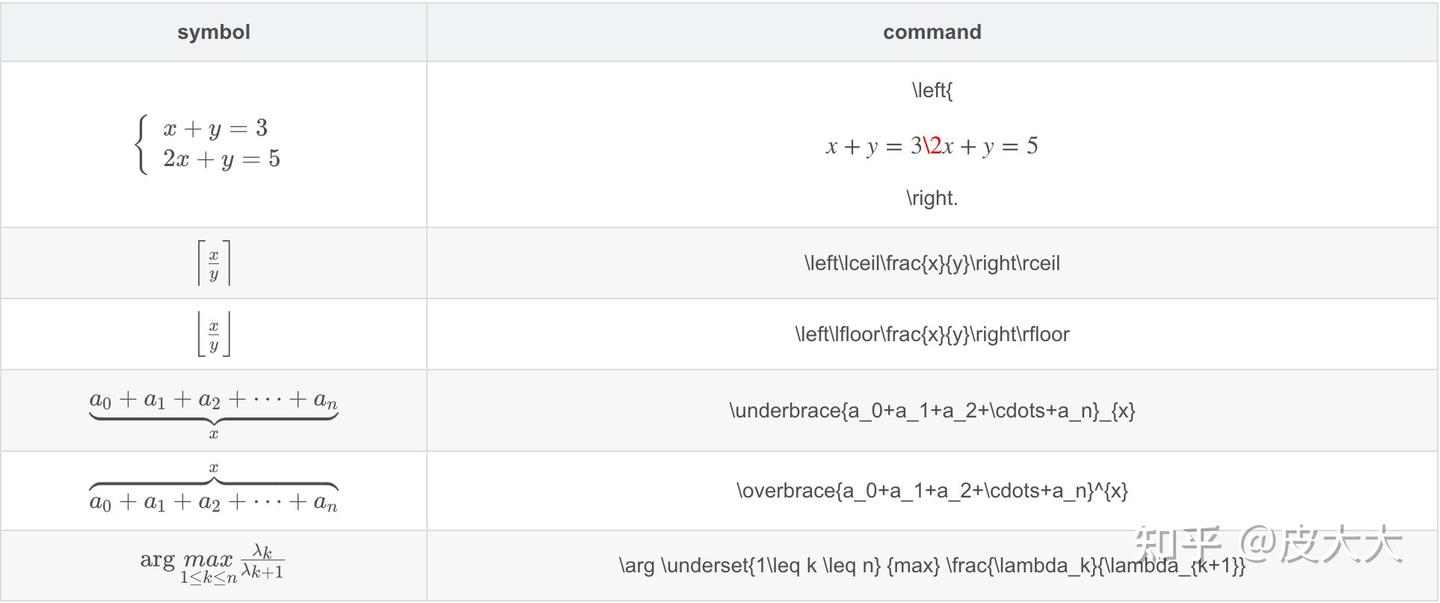Click the 知乎 watermark logo
This screenshot has height=603, width=1440.
pos(1178,545)
